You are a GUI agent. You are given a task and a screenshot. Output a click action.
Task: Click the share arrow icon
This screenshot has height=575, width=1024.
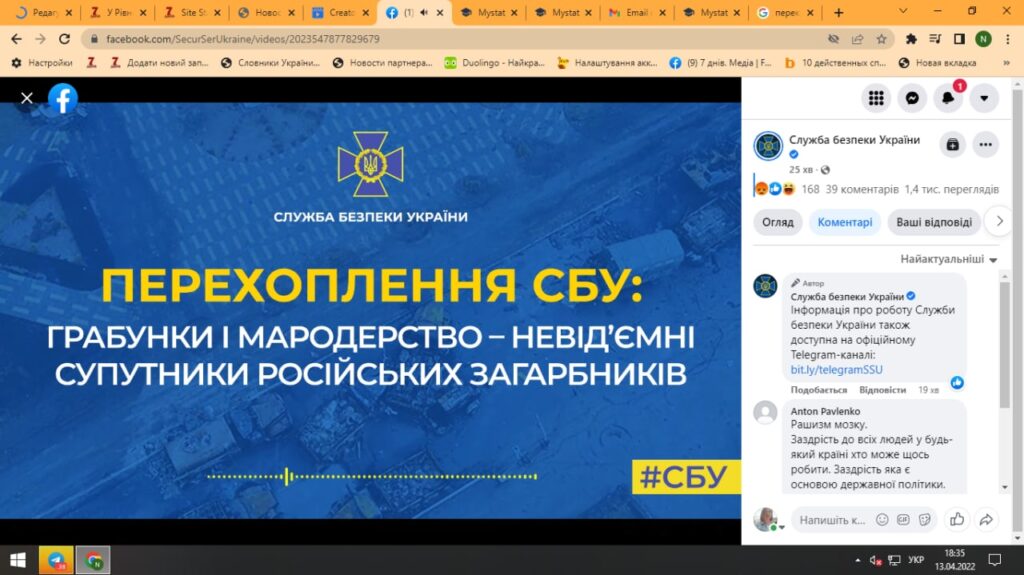[x=986, y=519]
